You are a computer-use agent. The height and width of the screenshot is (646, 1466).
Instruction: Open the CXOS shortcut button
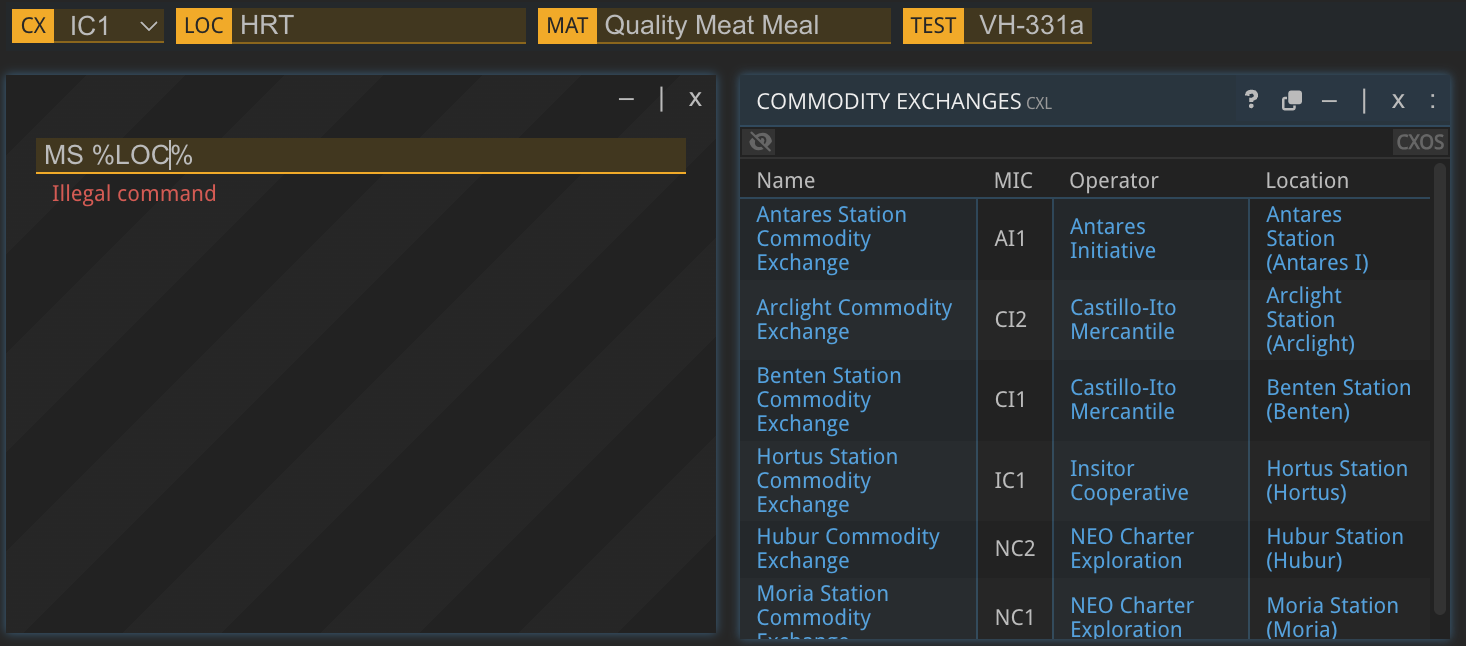[1420, 142]
